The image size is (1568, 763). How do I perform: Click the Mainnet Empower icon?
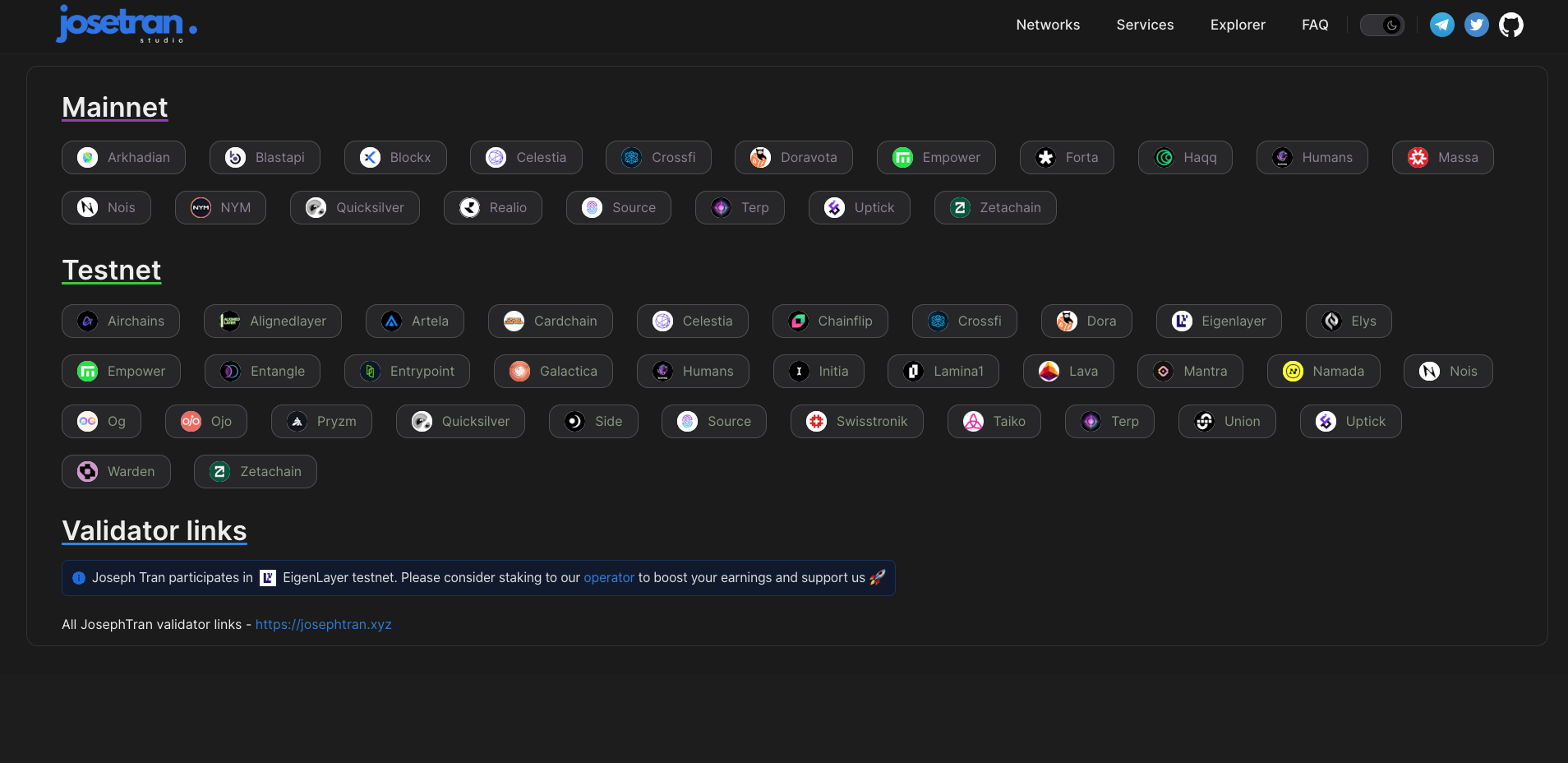(902, 157)
